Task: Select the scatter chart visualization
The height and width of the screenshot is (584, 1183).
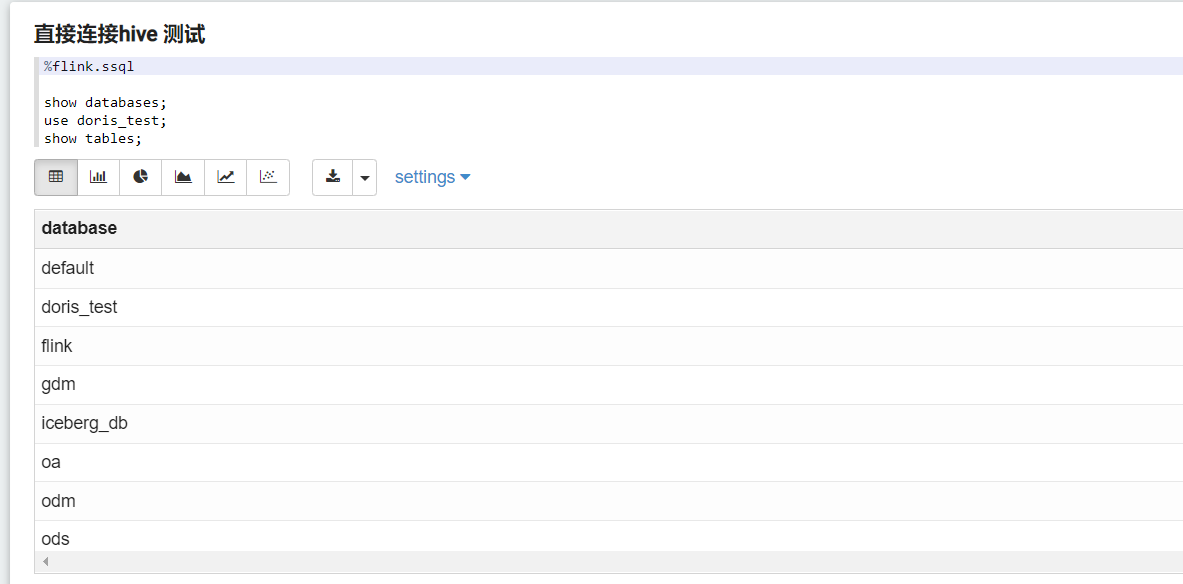Action: pos(268,177)
